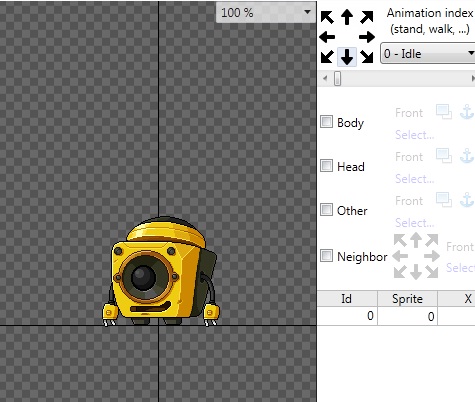Click the Select... link under Other
Viewport: 475px width, 402px height.
415,223
